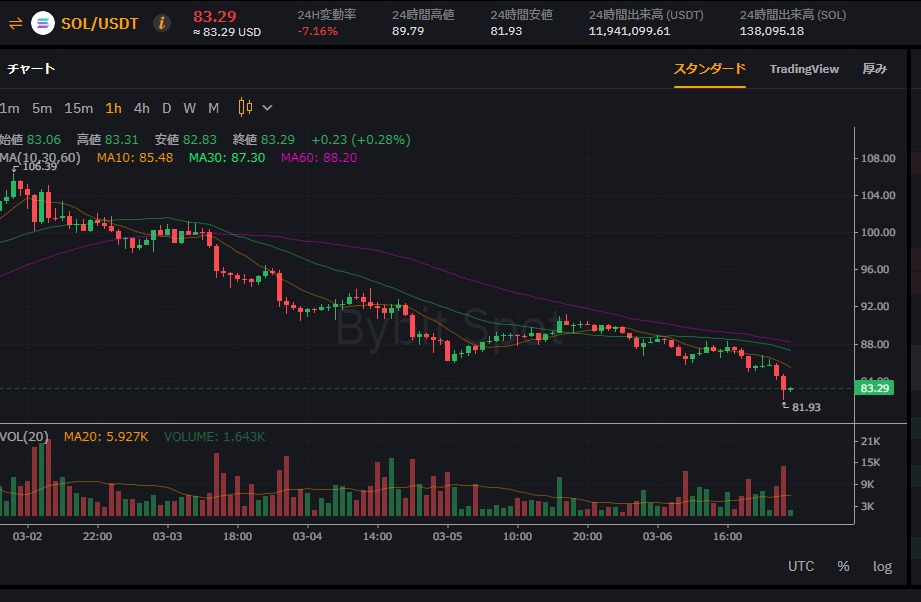Select the D daily timeframe
The height and width of the screenshot is (602, 921).
point(167,108)
